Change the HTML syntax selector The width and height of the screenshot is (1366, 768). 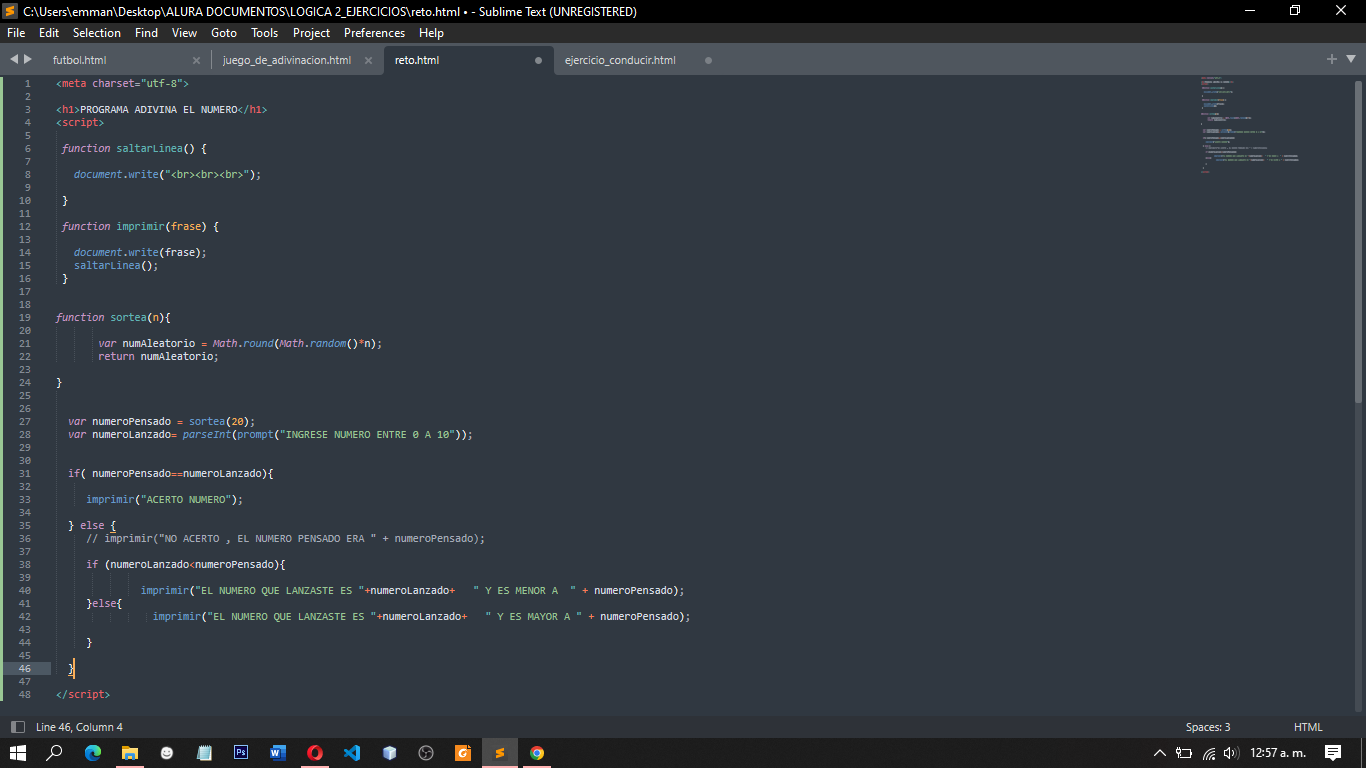point(1308,727)
